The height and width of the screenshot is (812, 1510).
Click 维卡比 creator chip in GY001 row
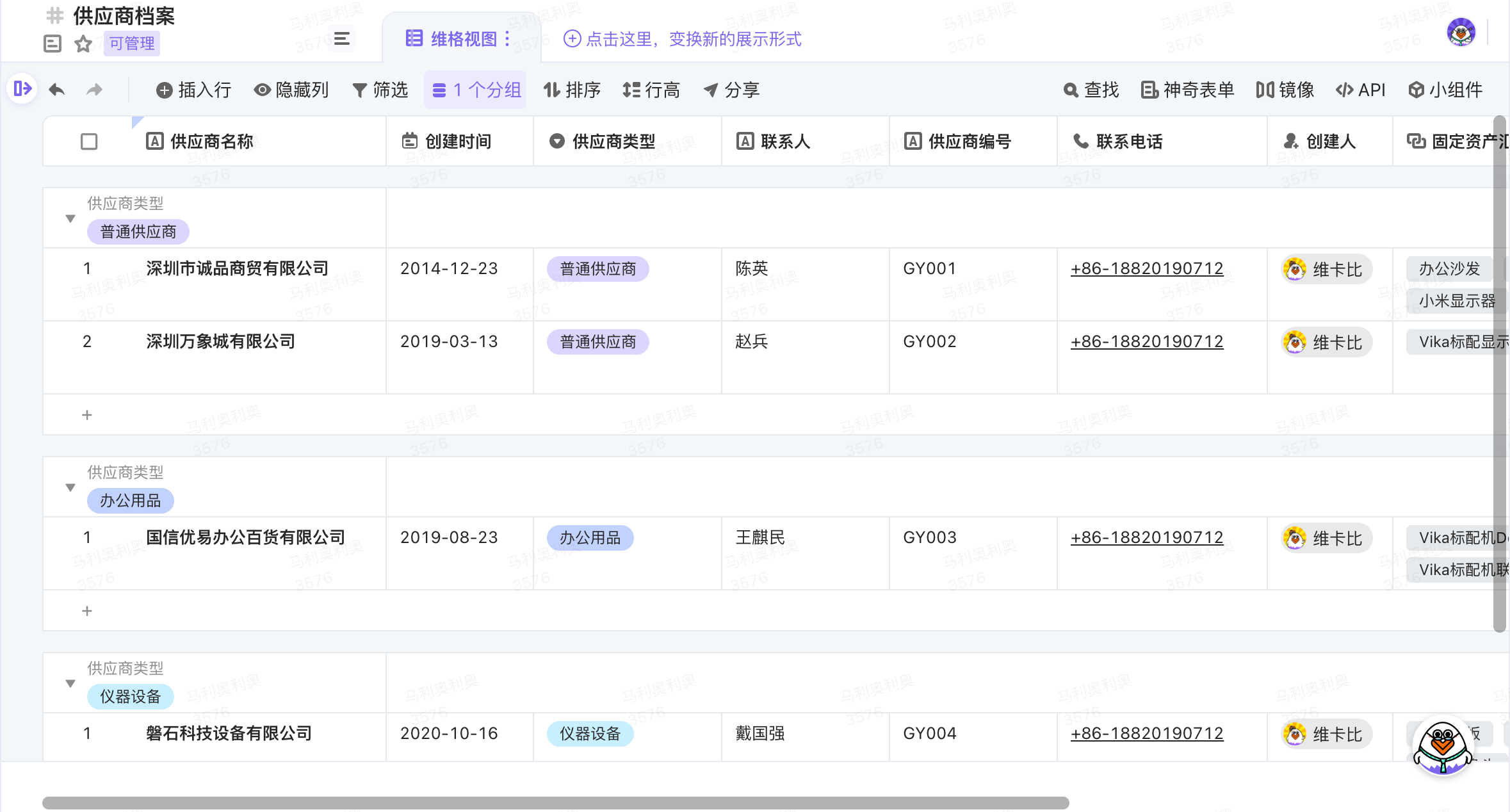[x=1326, y=270]
